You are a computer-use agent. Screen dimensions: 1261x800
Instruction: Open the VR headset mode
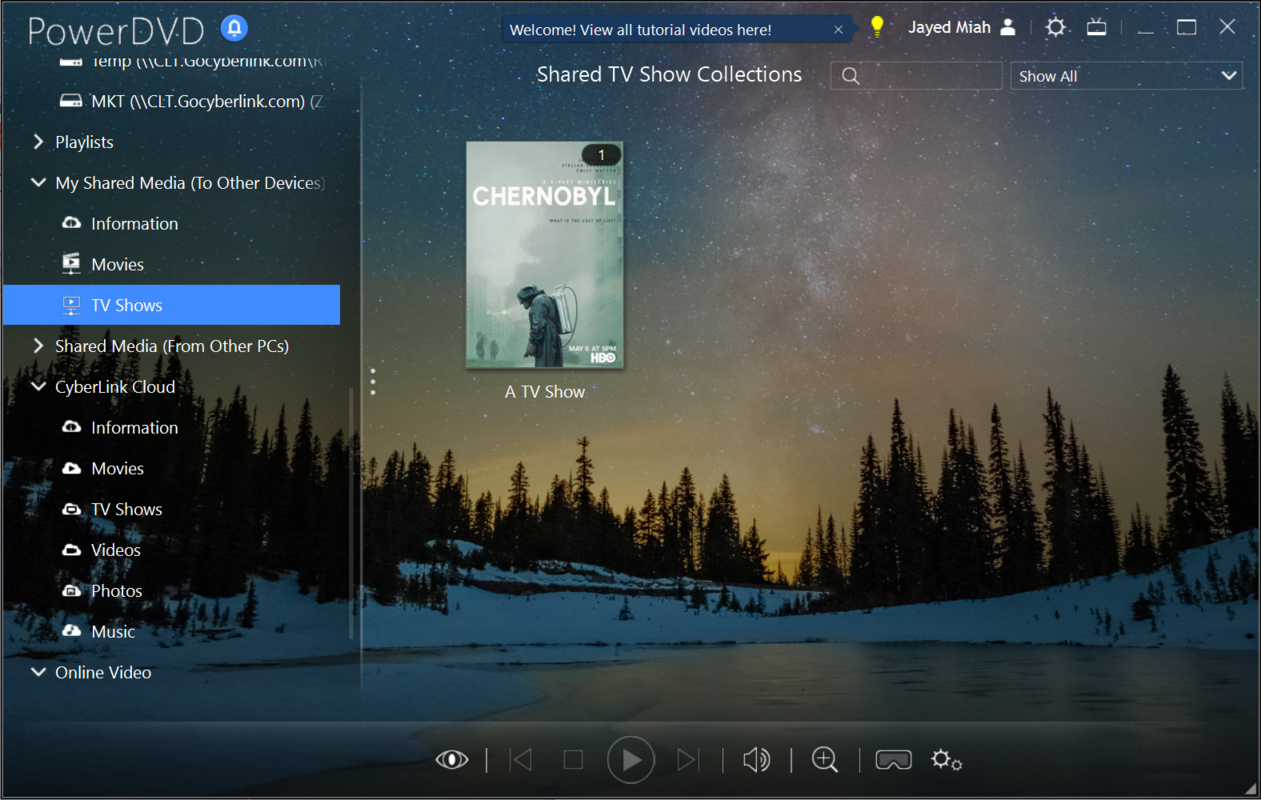point(893,760)
